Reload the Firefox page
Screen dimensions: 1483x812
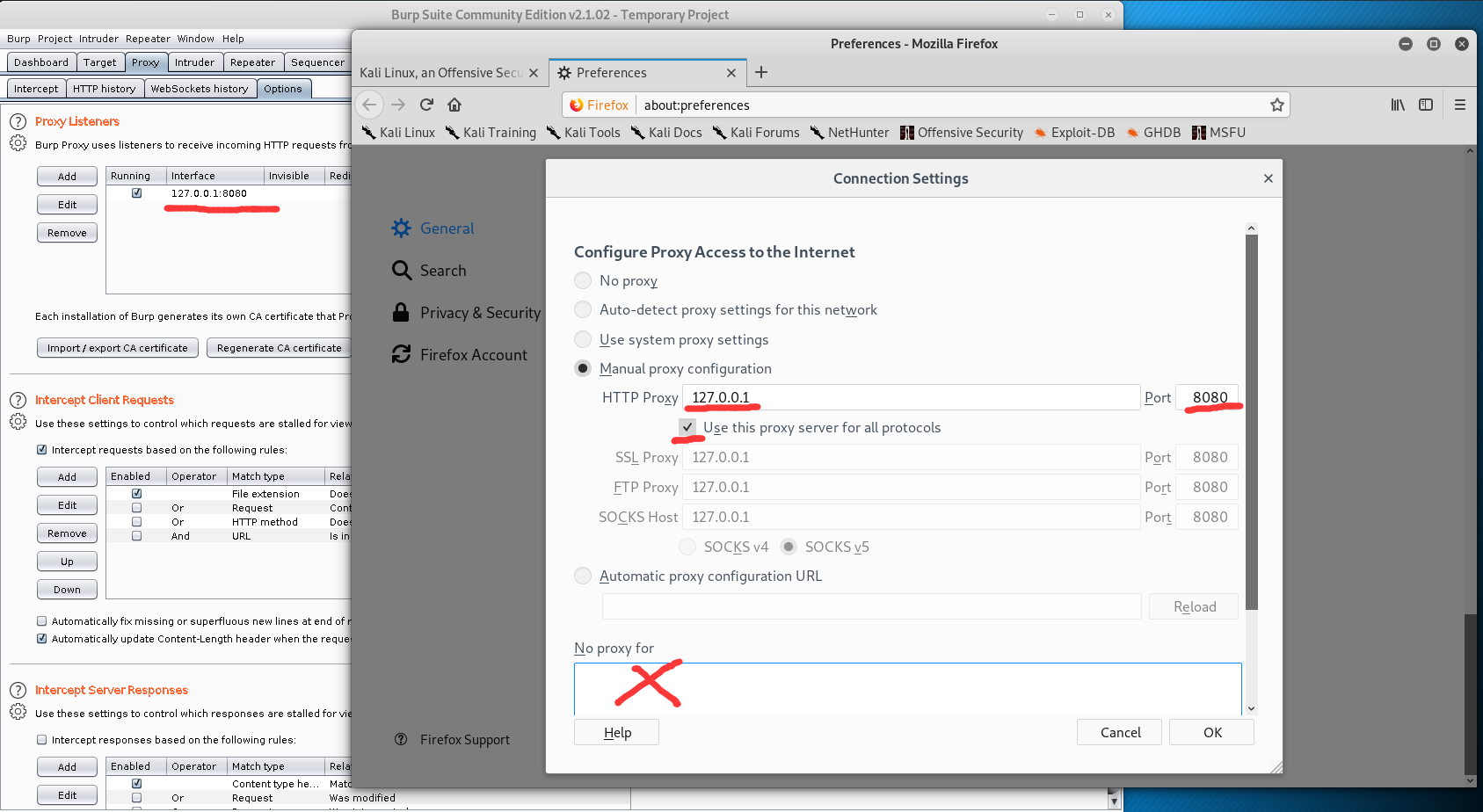point(426,105)
